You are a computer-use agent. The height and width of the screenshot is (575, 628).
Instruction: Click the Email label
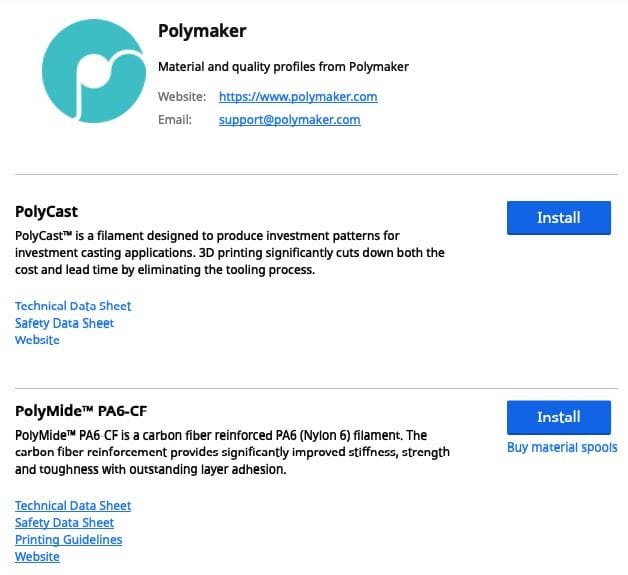point(173,120)
